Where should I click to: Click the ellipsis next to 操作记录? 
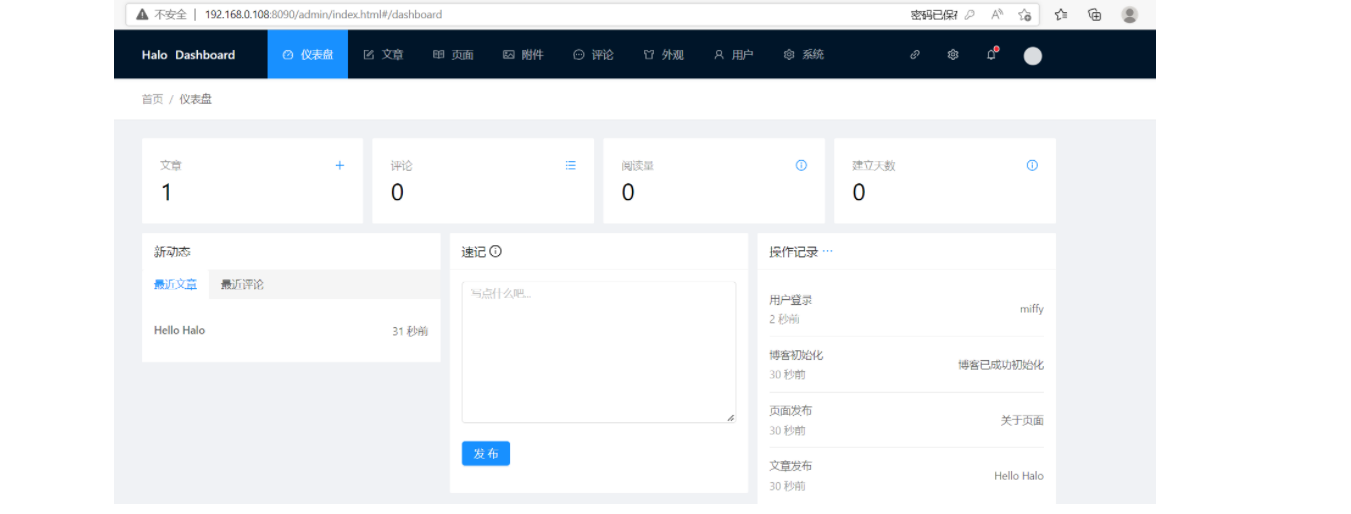[827, 252]
